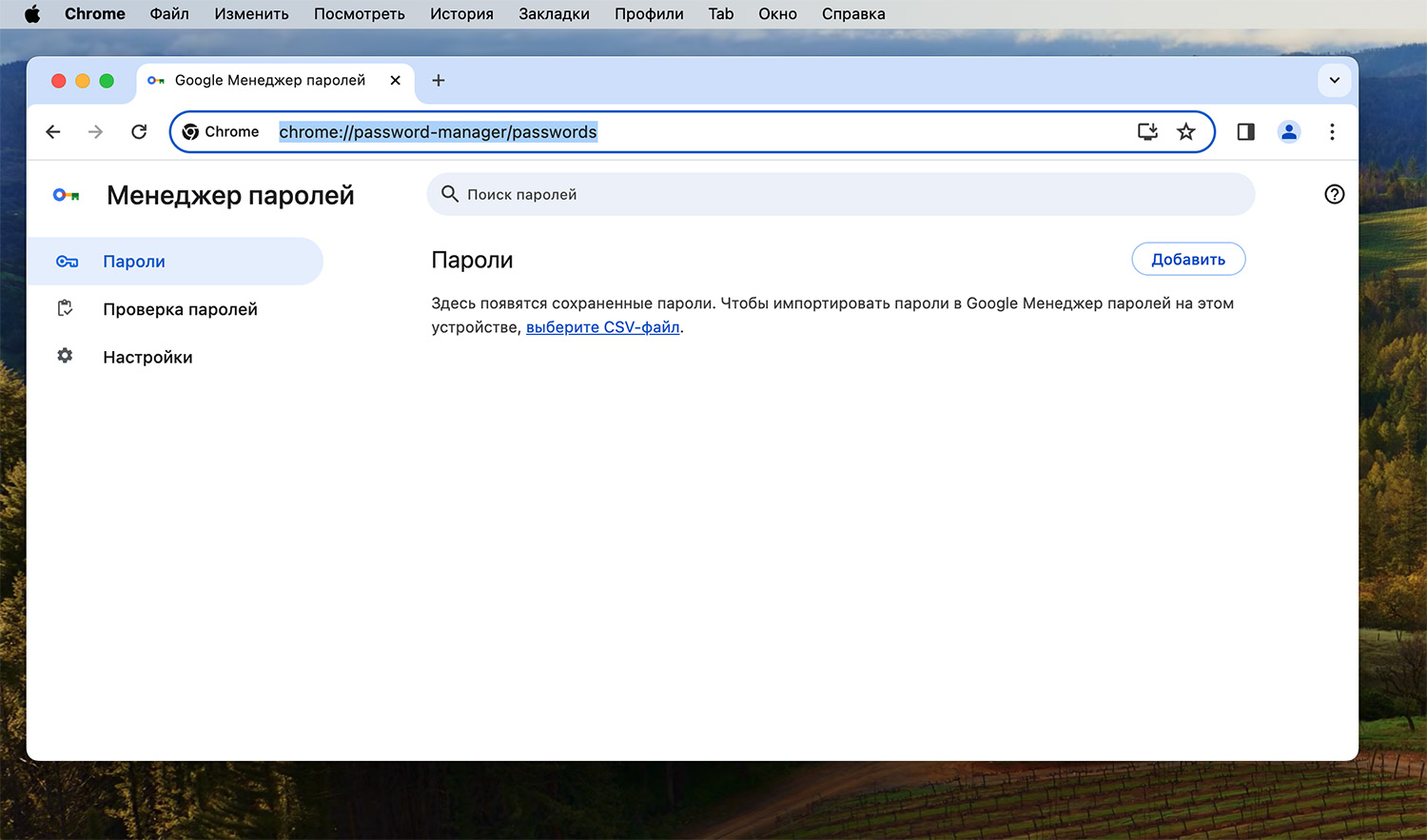Open the Посмотреть menu
Viewport: 1427px width, 840px height.
pyautogui.click(x=360, y=14)
